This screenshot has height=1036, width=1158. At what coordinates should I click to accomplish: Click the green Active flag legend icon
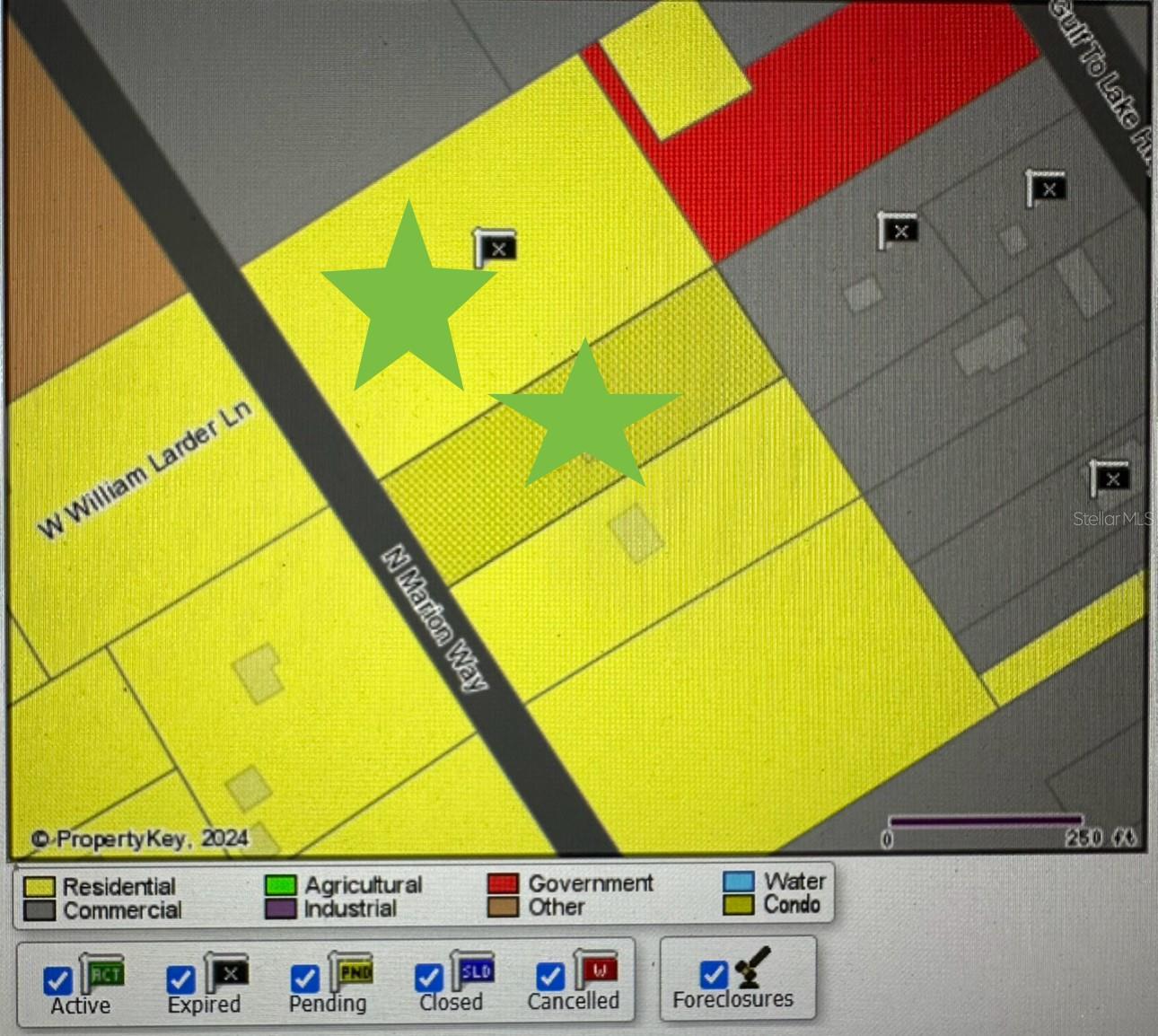click(x=103, y=974)
